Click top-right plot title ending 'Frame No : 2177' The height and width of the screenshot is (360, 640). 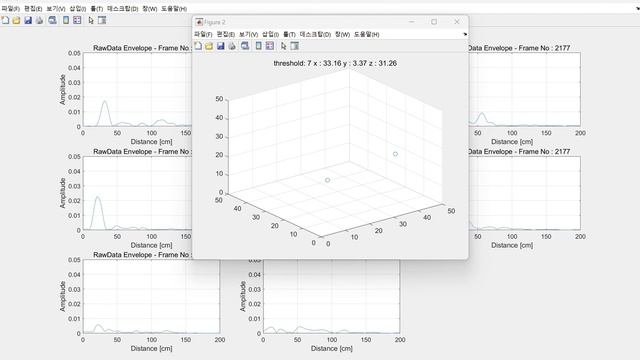pyautogui.click(x=519, y=48)
